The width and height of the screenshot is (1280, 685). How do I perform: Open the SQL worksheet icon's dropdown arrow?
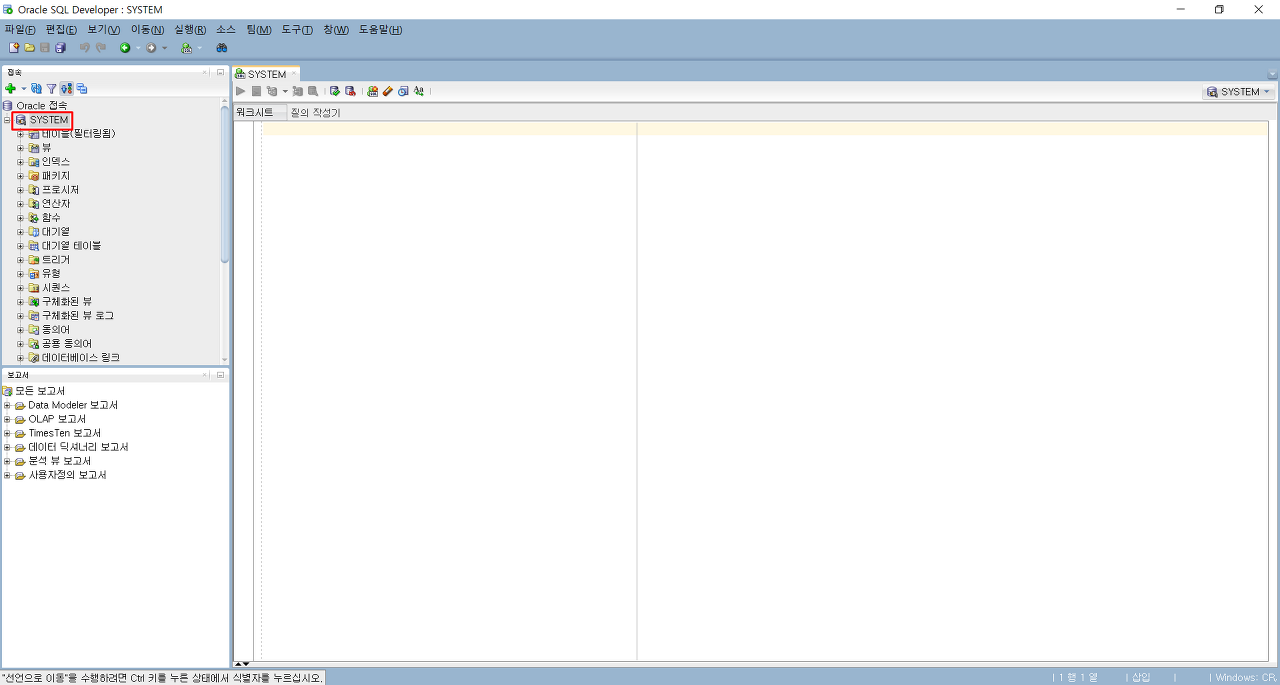point(199,47)
